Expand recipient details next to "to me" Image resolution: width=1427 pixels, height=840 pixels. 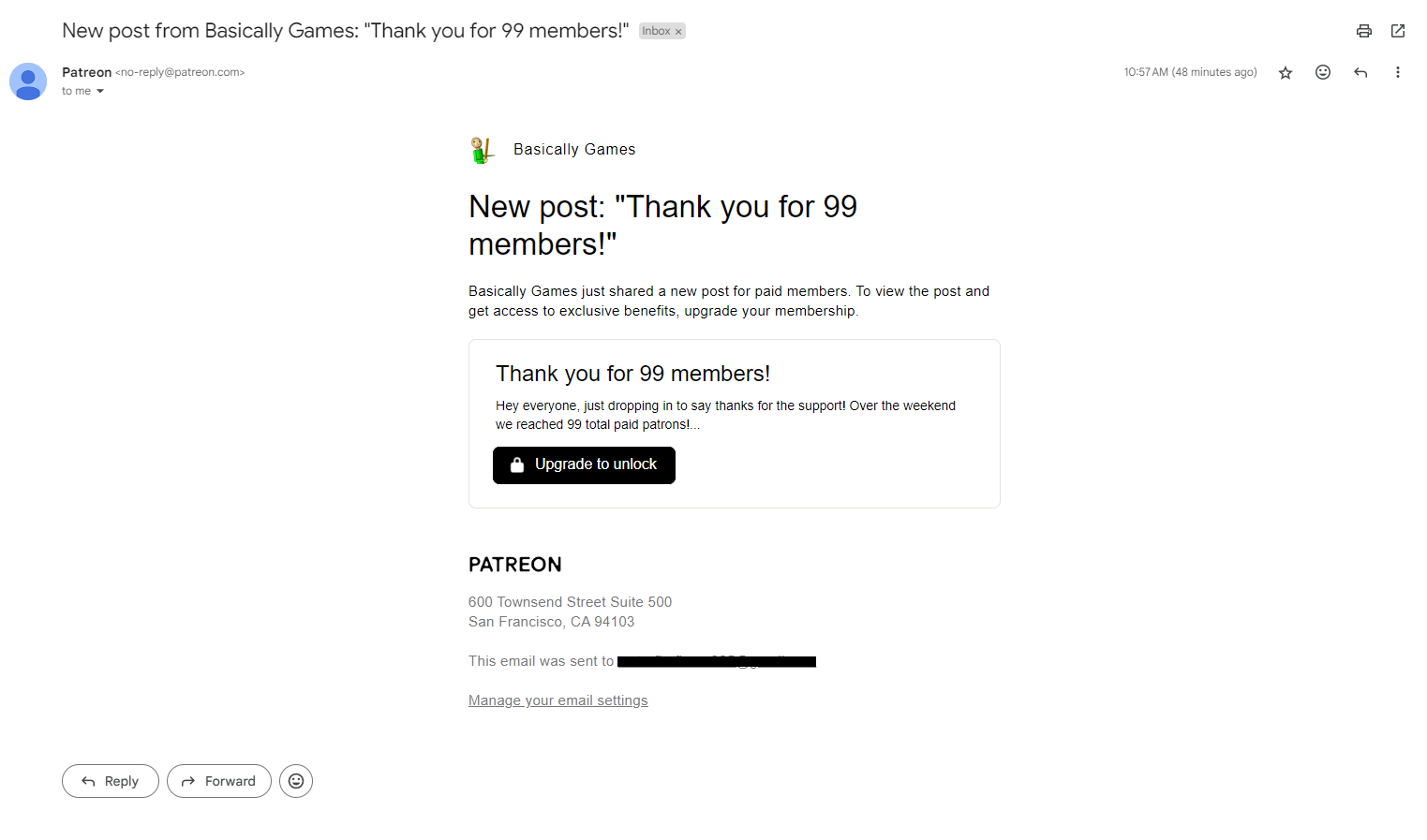pos(100,92)
